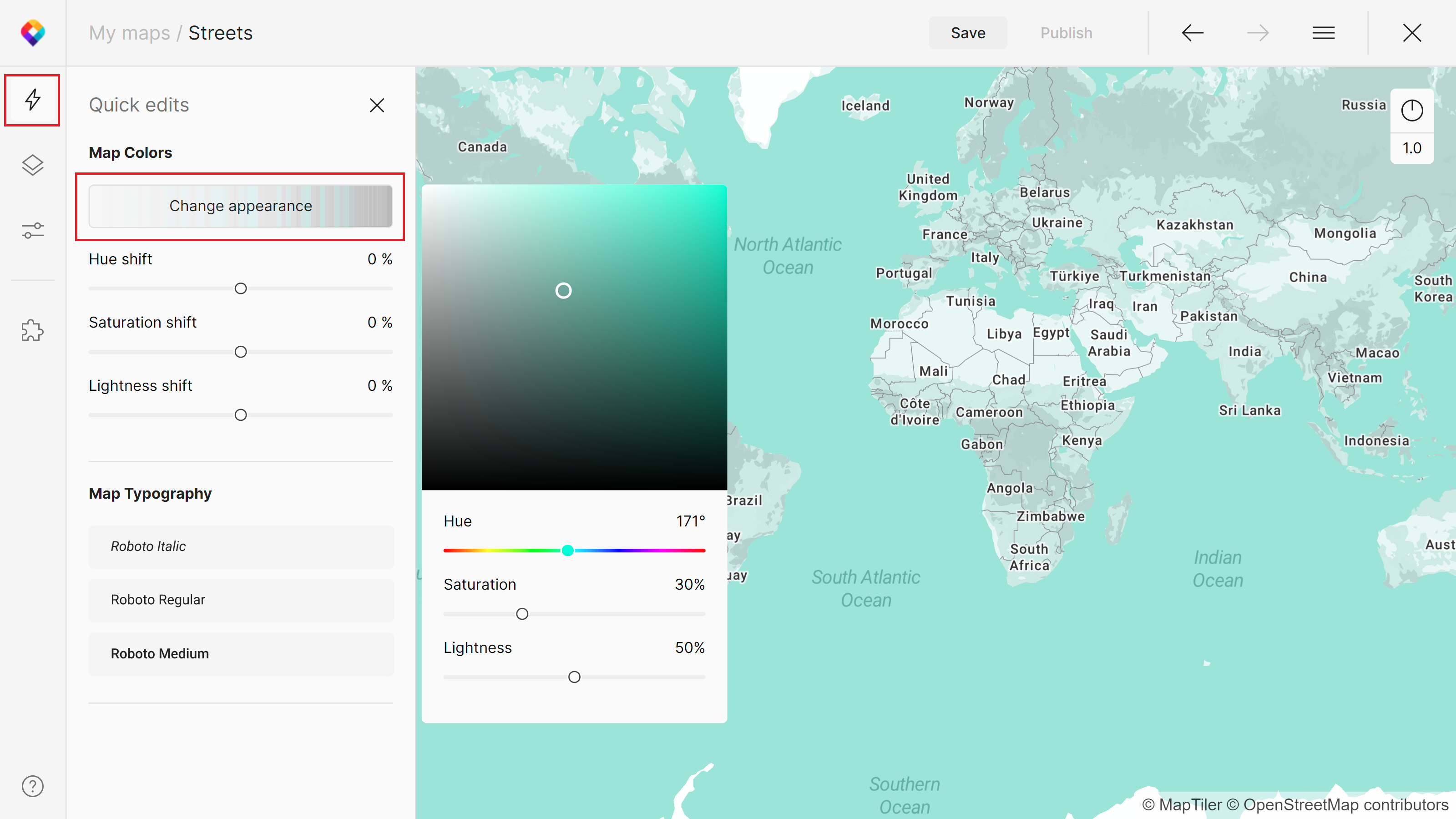Click the Save button

(968, 33)
